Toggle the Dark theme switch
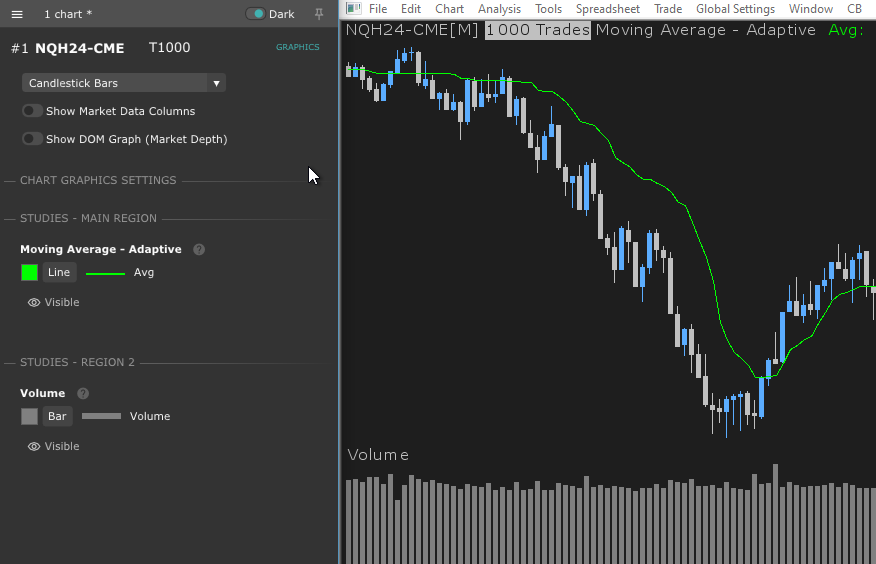Viewport: 876px width, 564px height. point(256,14)
